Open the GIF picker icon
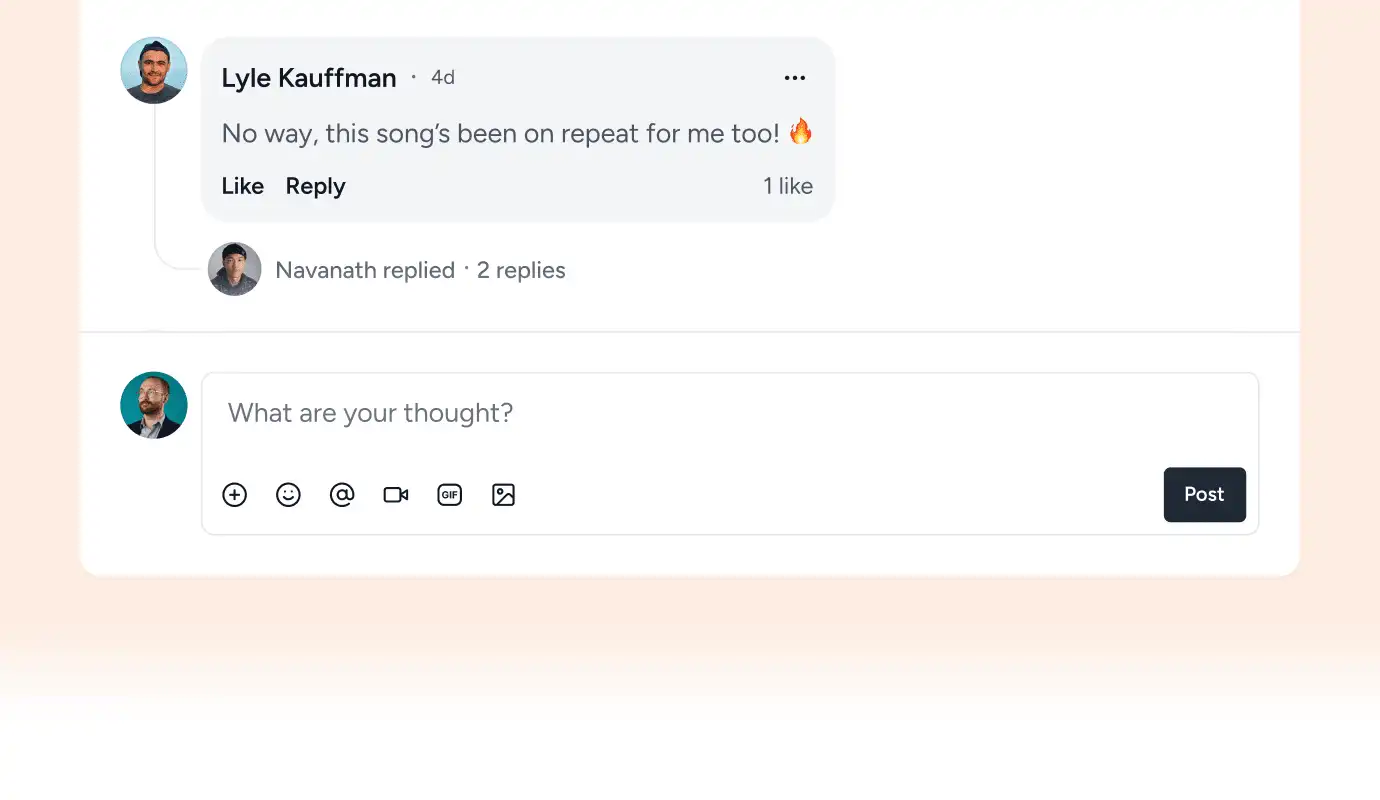 (x=450, y=495)
